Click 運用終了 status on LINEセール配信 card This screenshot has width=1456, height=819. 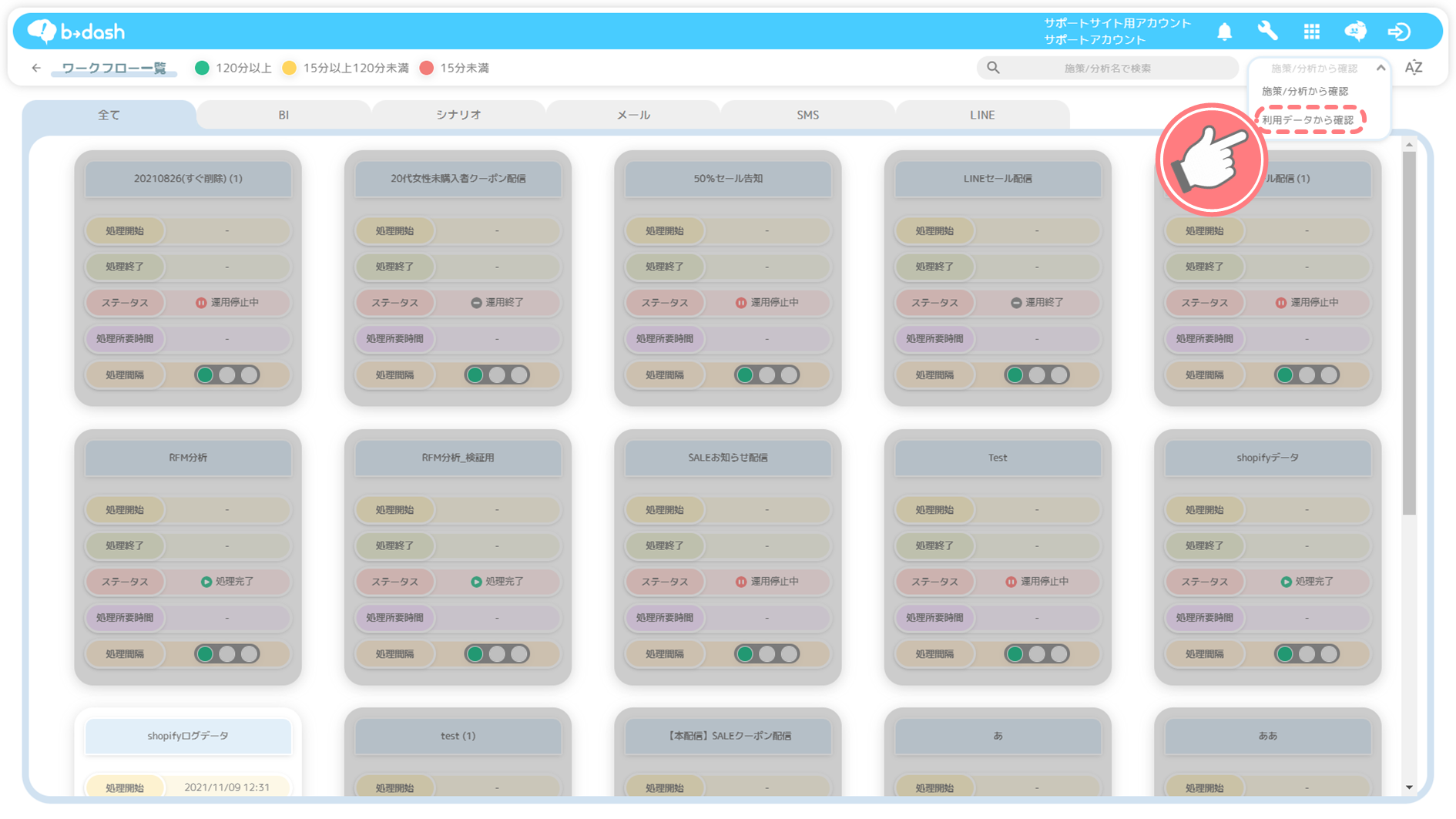[x=1044, y=303]
